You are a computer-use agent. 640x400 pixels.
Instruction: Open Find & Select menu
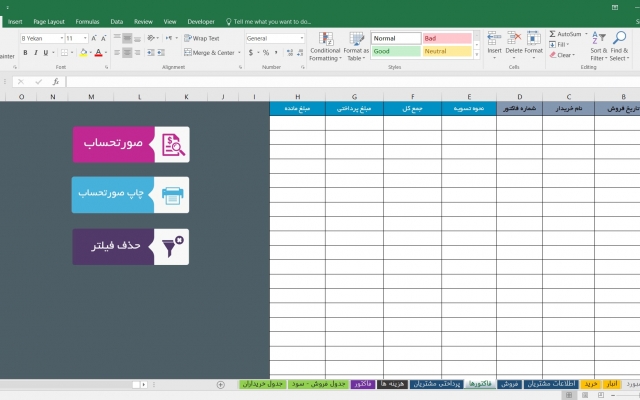click(619, 47)
